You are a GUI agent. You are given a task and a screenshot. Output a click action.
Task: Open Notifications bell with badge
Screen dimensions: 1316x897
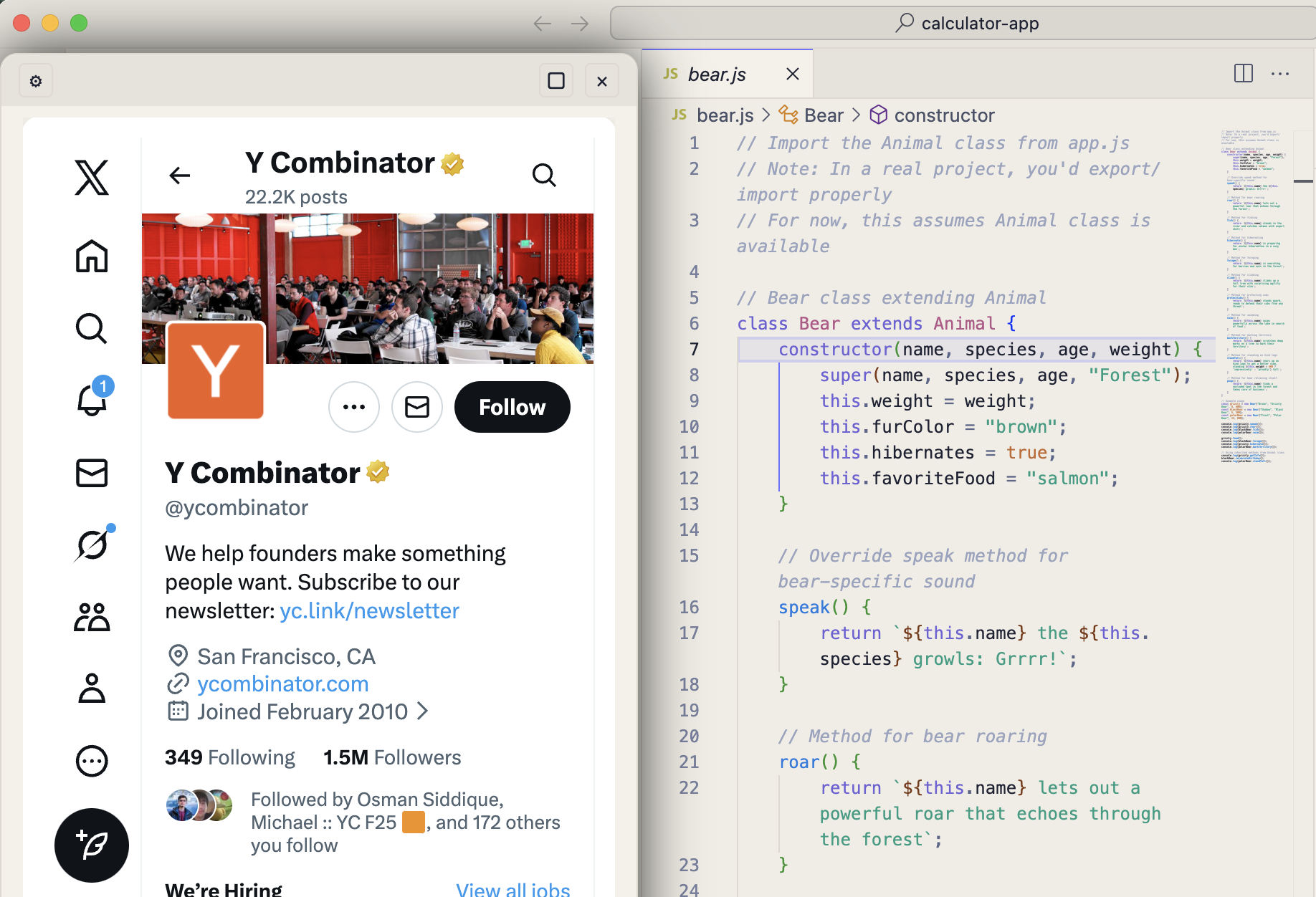(93, 396)
